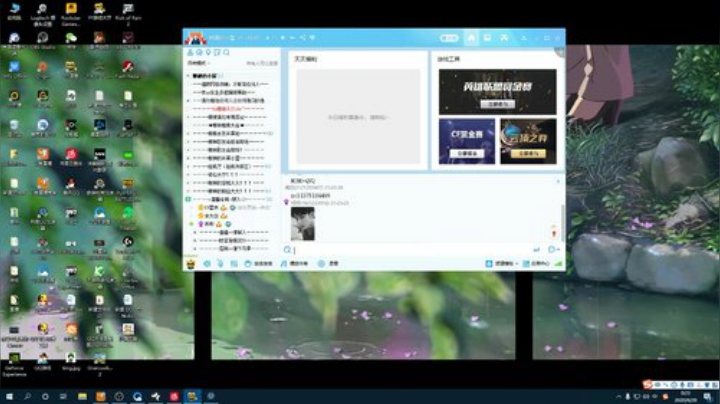Click the grid icon in bottom toolbar
The height and width of the screenshot is (404, 720).
coord(234,264)
